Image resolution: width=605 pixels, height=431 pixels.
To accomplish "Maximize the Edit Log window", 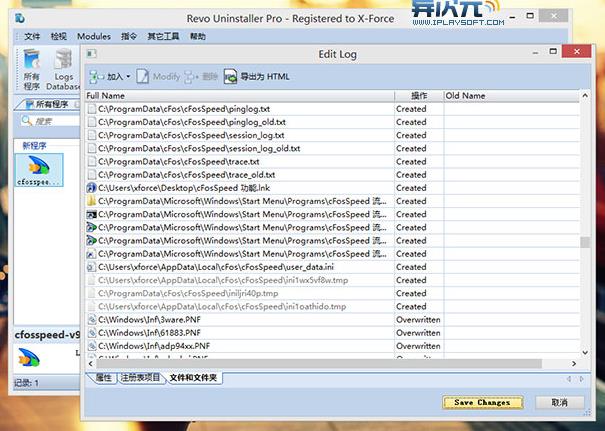I will coord(553,51).
